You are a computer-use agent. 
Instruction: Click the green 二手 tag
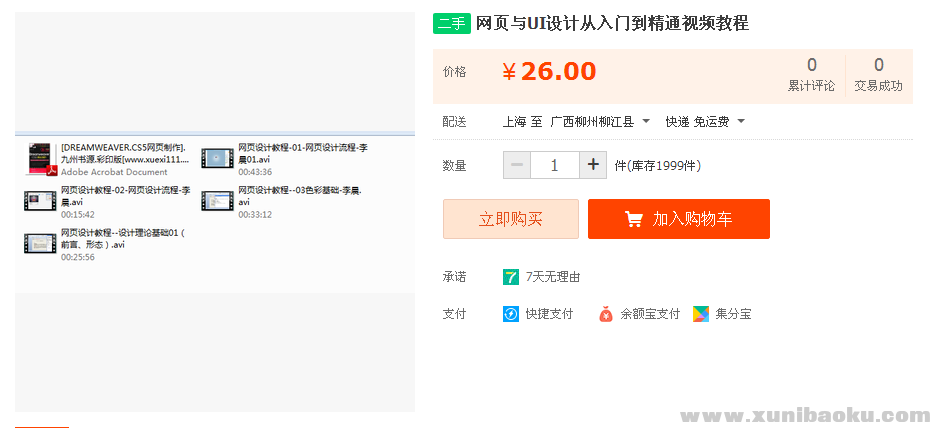pos(452,24)
